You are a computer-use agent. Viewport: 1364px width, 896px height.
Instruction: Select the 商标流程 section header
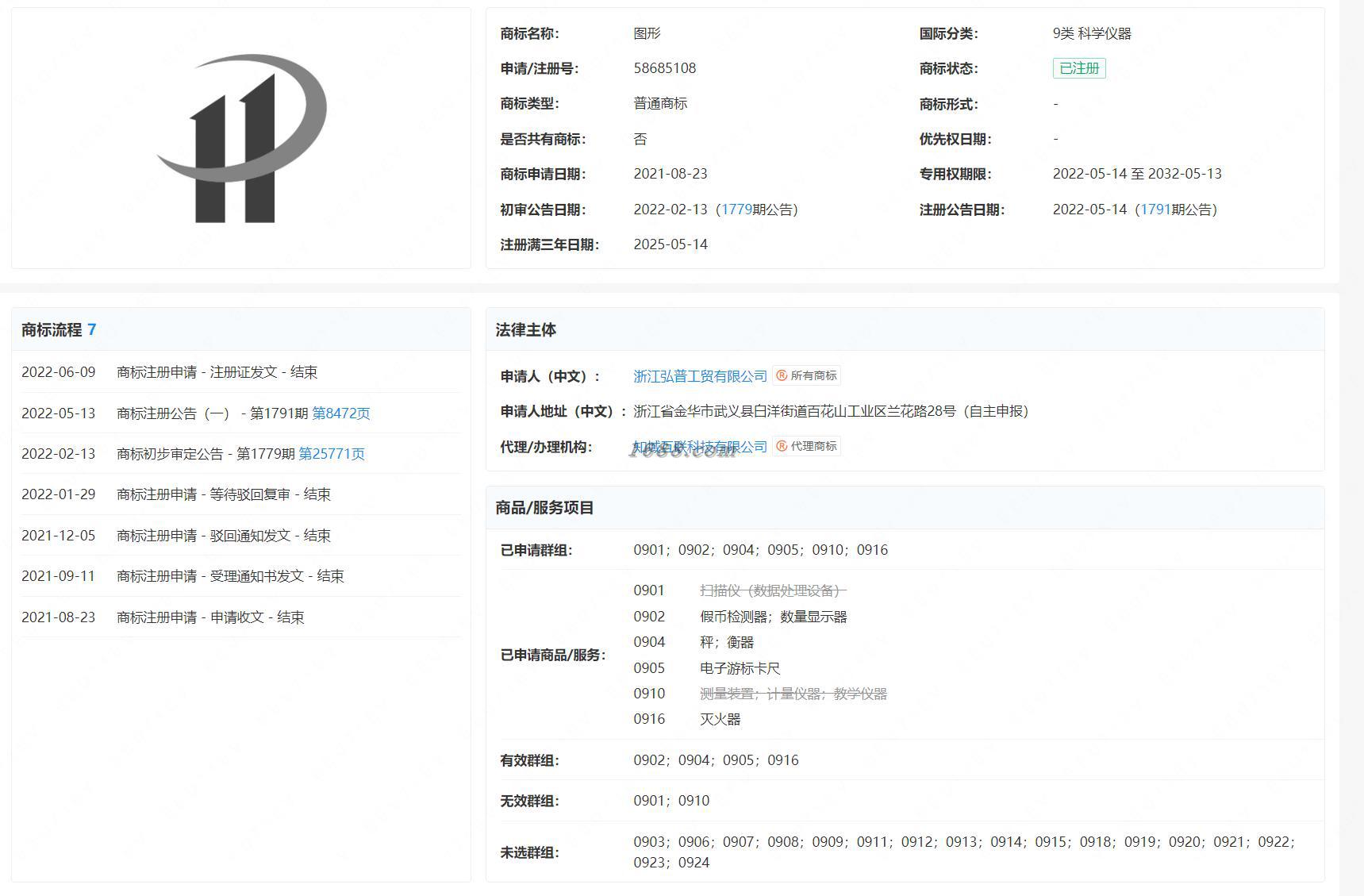(241, 329)
